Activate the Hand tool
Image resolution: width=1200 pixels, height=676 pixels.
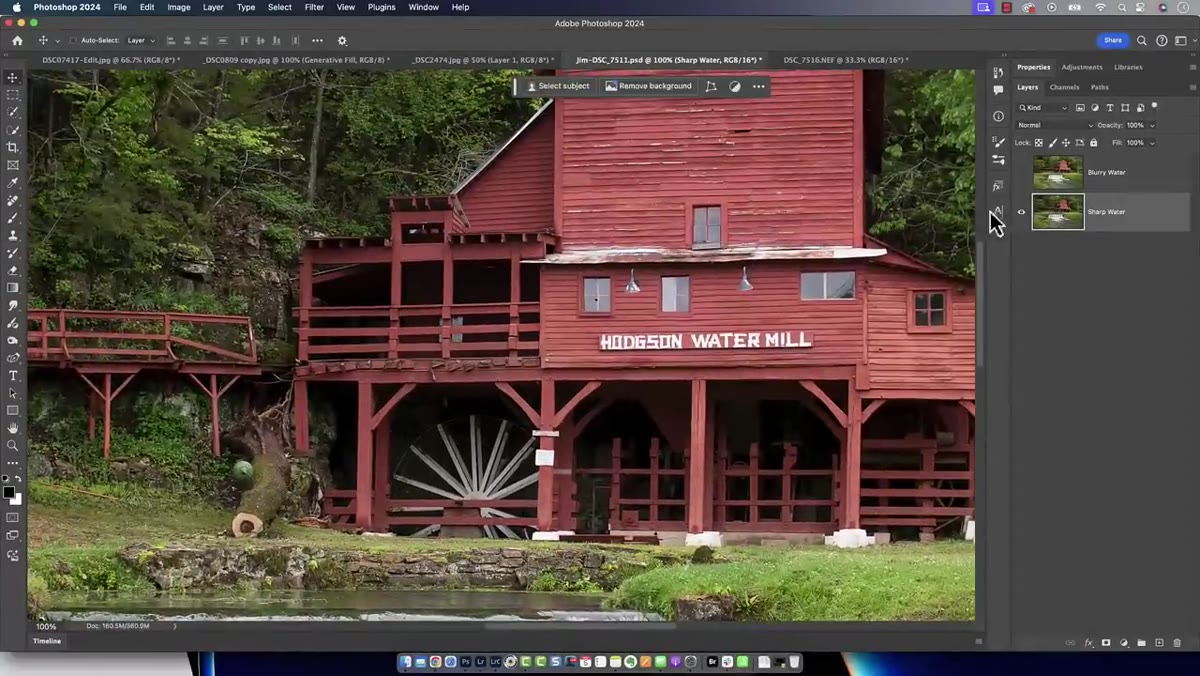13,428
